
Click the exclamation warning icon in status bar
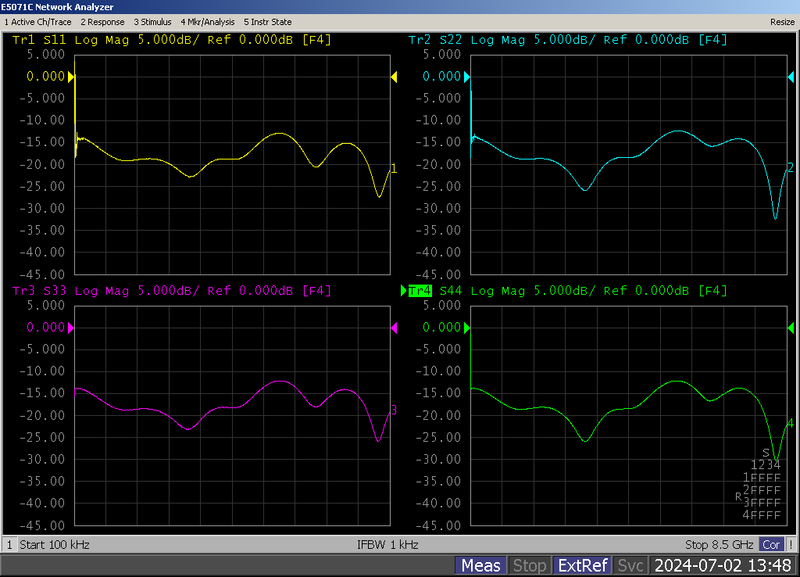[792, 545]
